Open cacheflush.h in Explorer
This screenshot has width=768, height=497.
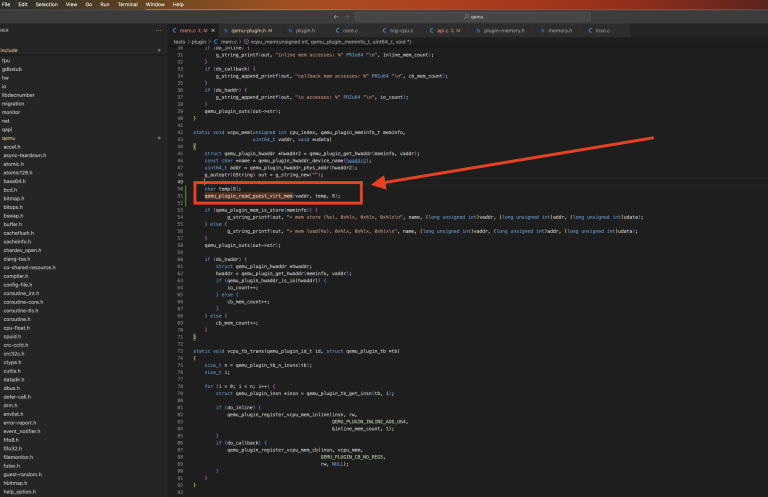click(x=19, y=233)
